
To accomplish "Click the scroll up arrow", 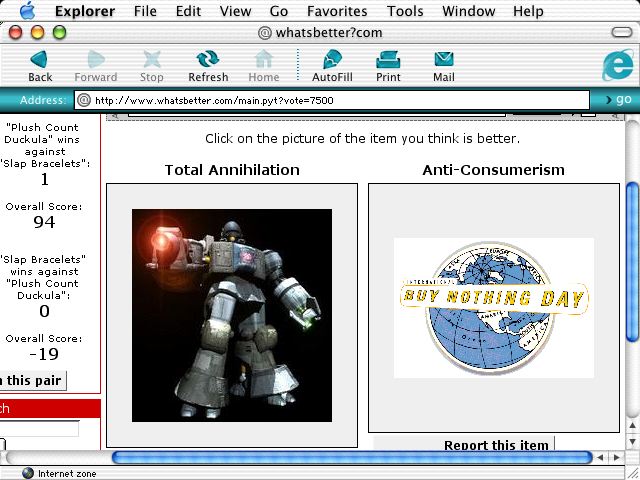I will tap(632, 426).
